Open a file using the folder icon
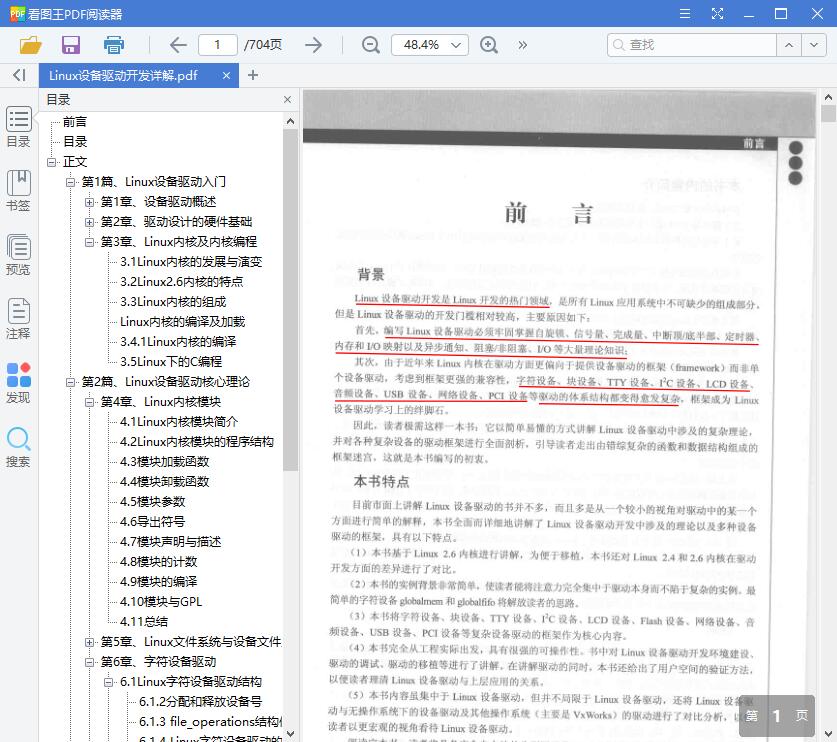The height and width of the screenshot is (742, 837). [x=30, y=45]
